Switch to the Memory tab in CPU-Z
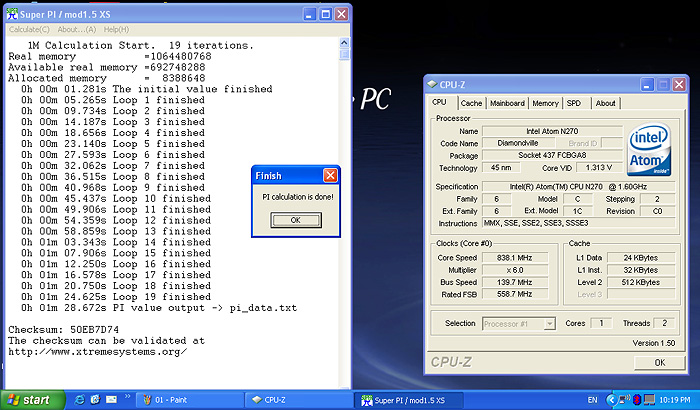 pyautogui.click(x=545, y=103)
